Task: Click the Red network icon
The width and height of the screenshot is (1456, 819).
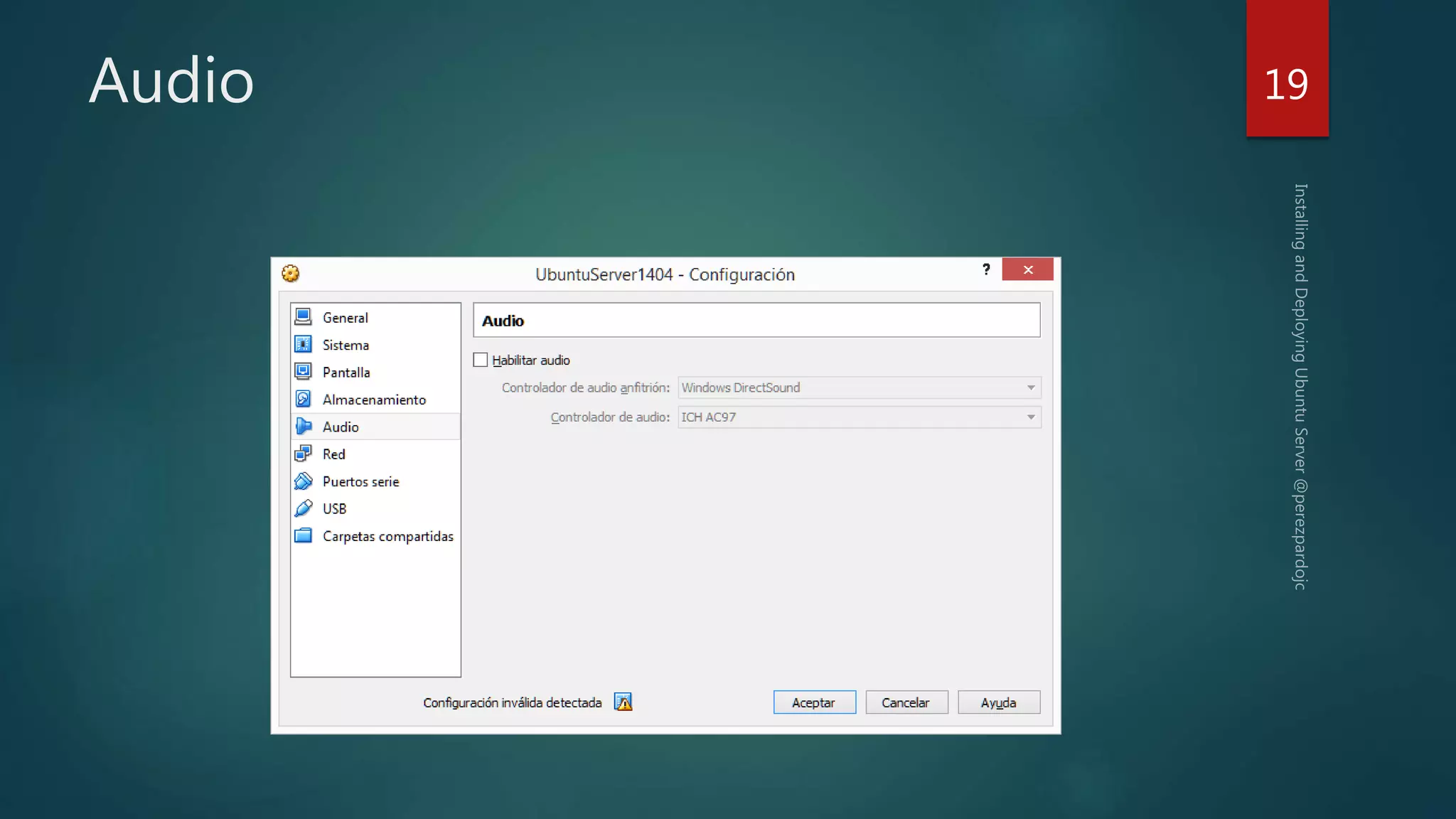Action: (304, 454)
